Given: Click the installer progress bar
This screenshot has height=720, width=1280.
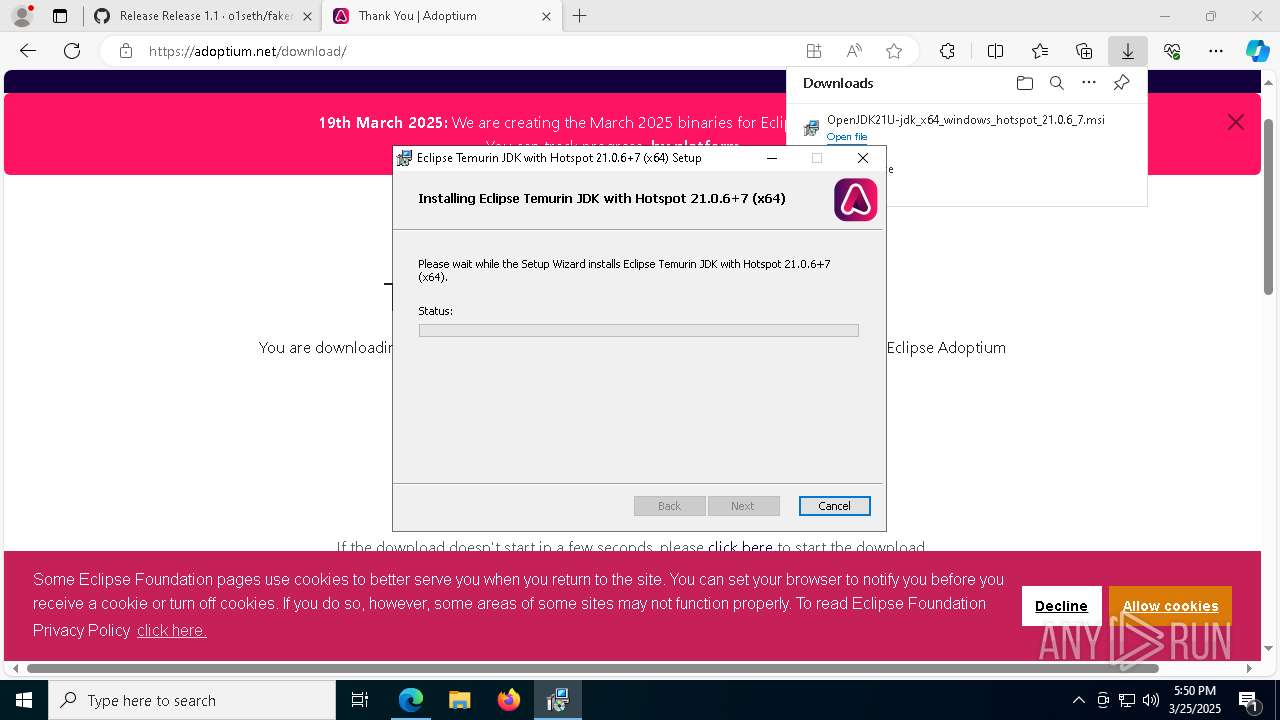Looking at the screenshot, I should [x=639, y=331].
